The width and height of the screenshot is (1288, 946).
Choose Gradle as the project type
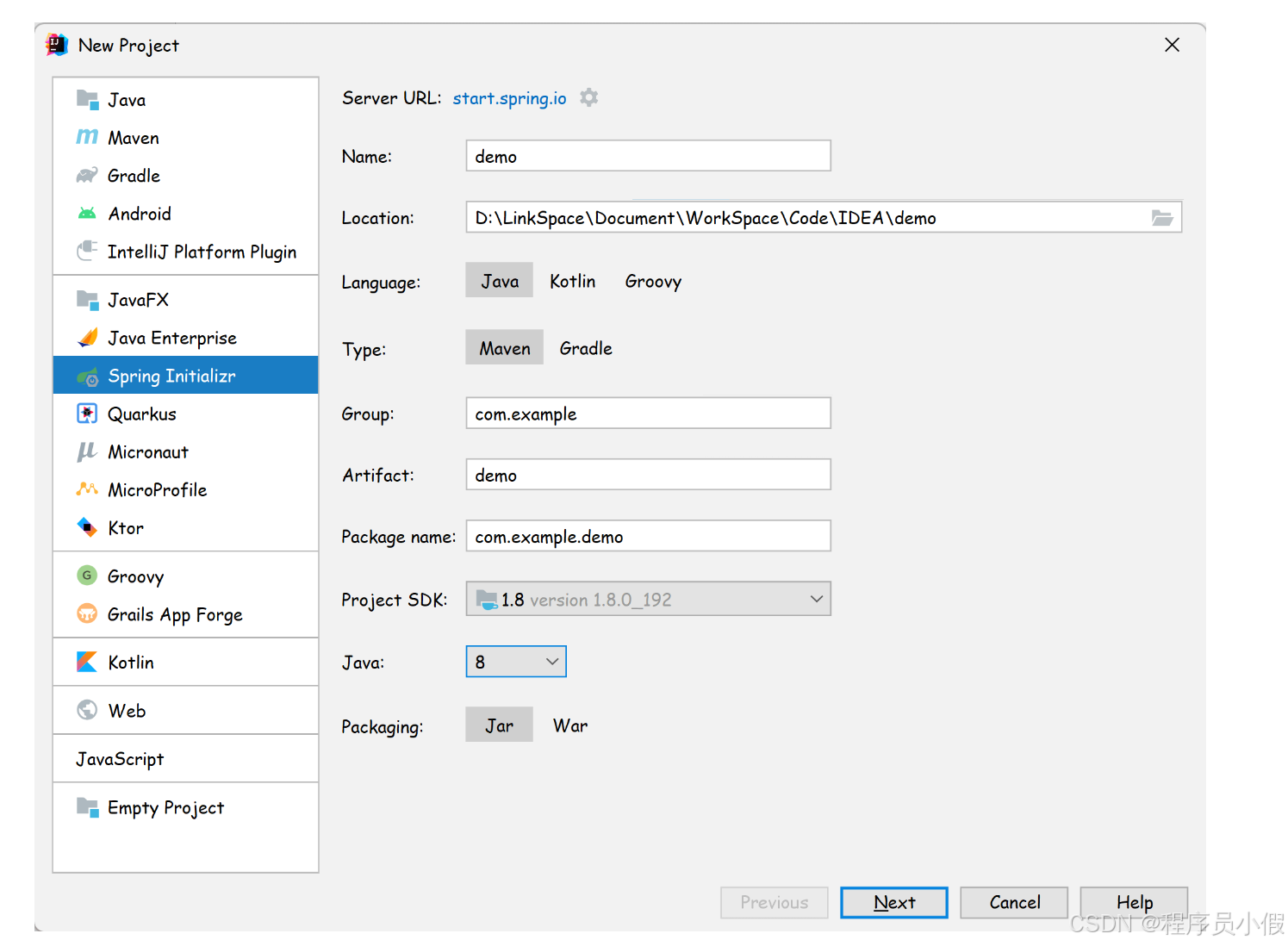pyautogui.click(x=586, y=348)
